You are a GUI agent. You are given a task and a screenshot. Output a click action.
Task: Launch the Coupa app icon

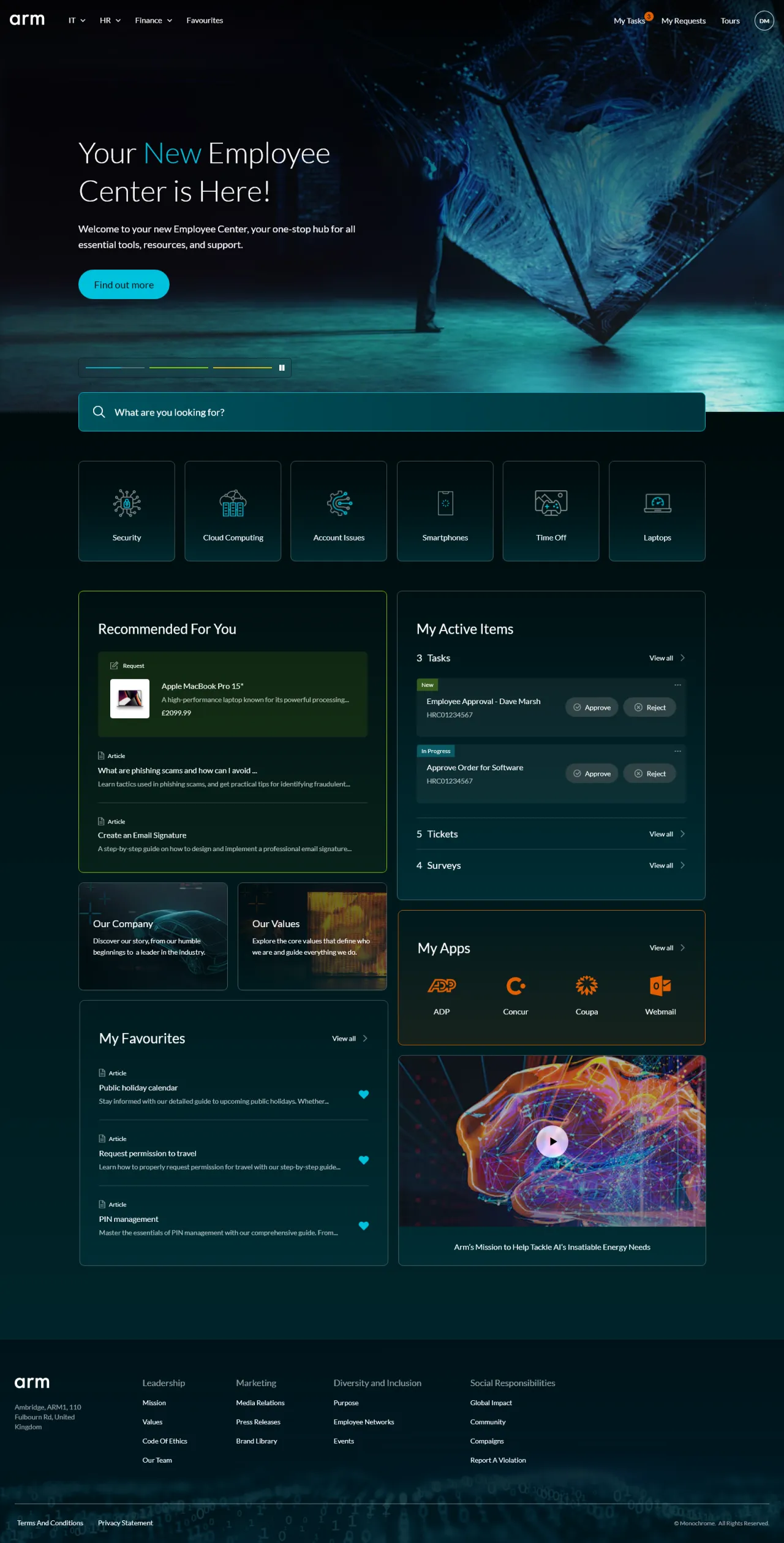(587, 985)
